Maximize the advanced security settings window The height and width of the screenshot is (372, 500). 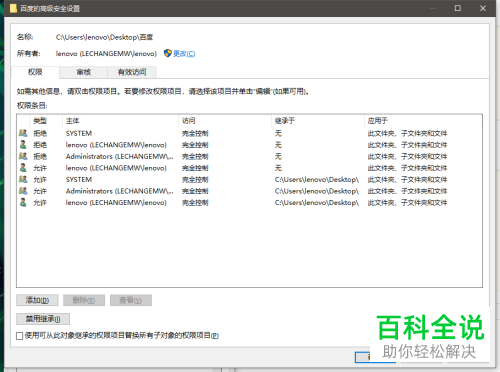click(458, 8)
